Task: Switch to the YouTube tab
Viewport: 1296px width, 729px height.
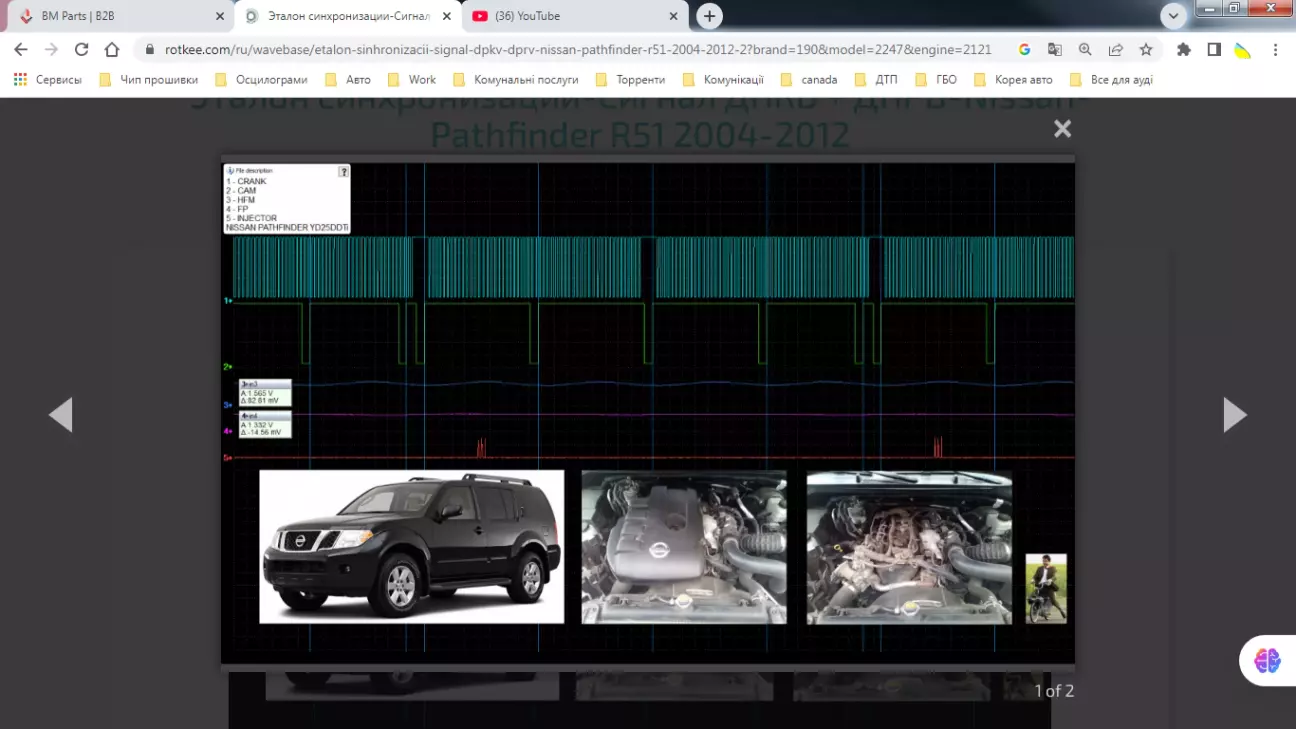Action: [x=574, y=16]
